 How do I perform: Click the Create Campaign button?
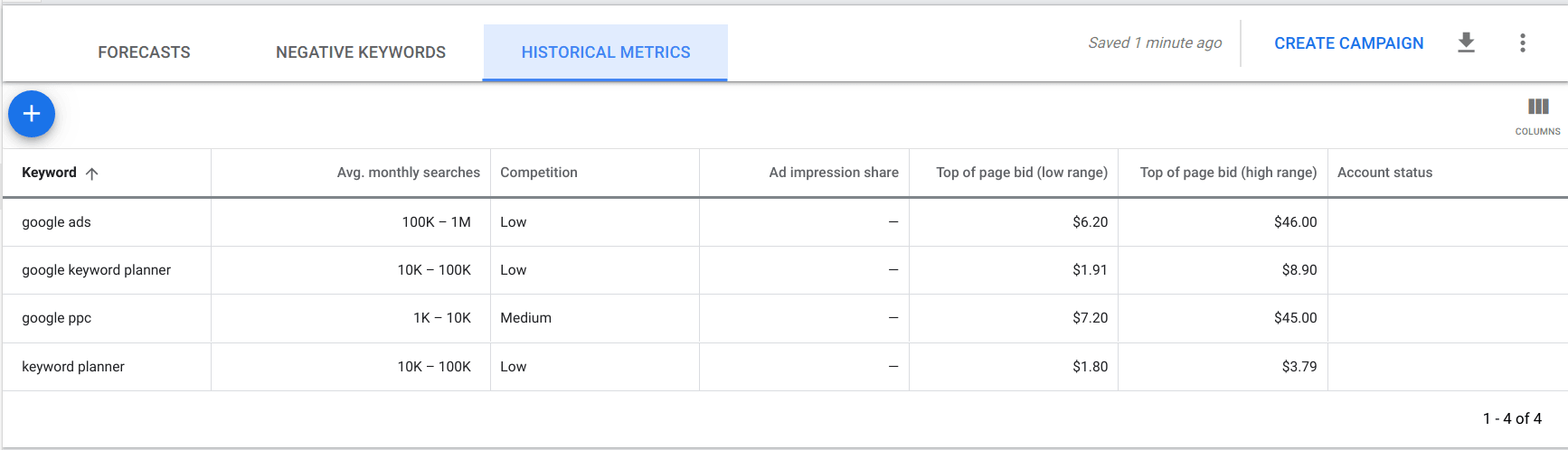1348,43
